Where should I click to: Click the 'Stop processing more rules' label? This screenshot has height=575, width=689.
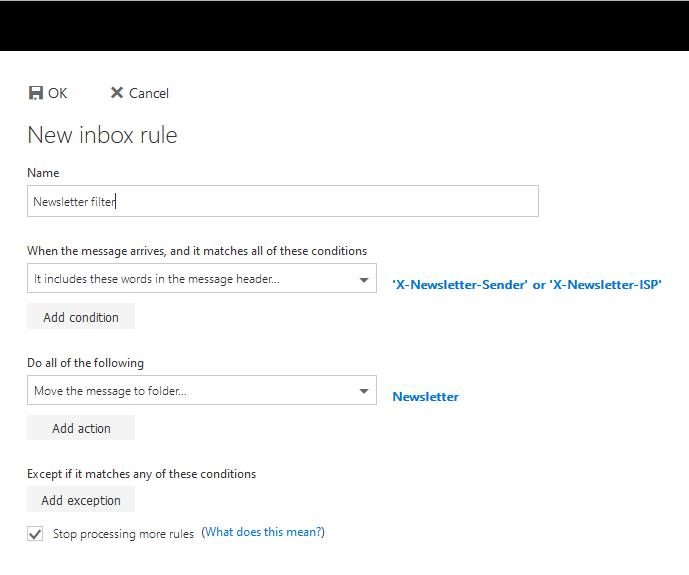click(123, 534)
